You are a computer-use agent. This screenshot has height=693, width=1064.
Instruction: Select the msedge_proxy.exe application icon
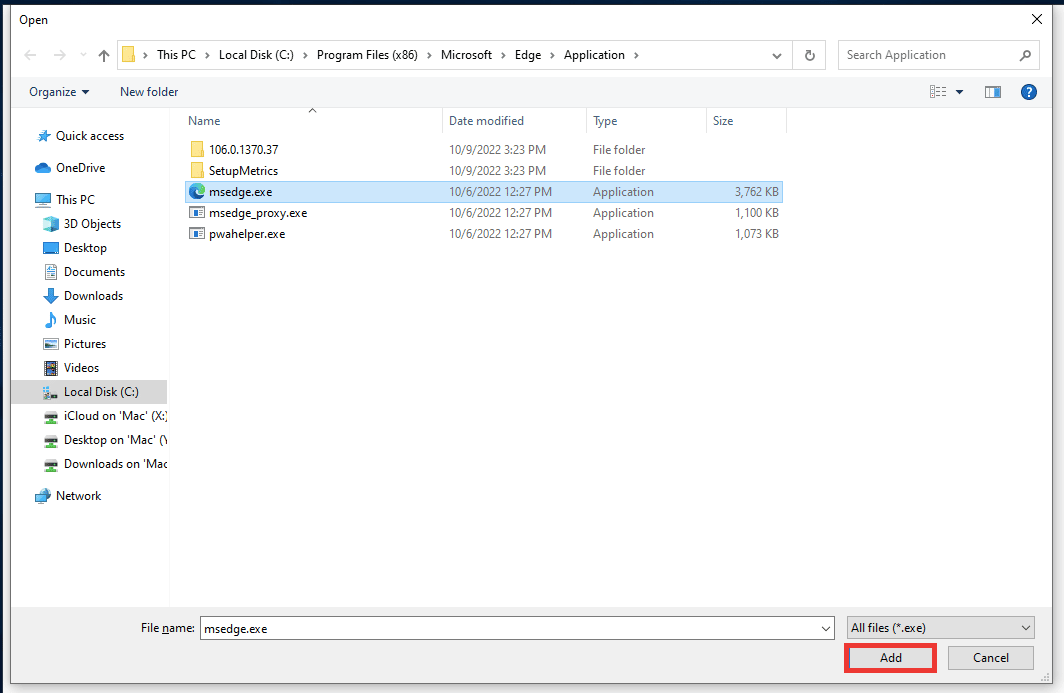[x=197, y=212]
